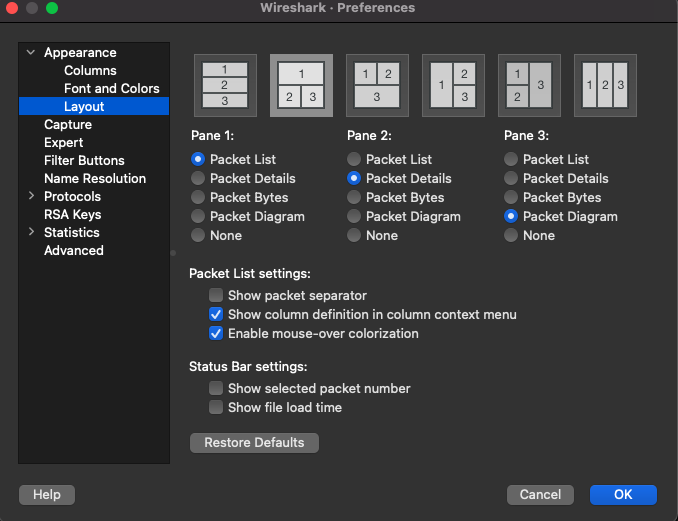
Task: Select Appearance in preferences tree
Action: [x=80, y=52]
